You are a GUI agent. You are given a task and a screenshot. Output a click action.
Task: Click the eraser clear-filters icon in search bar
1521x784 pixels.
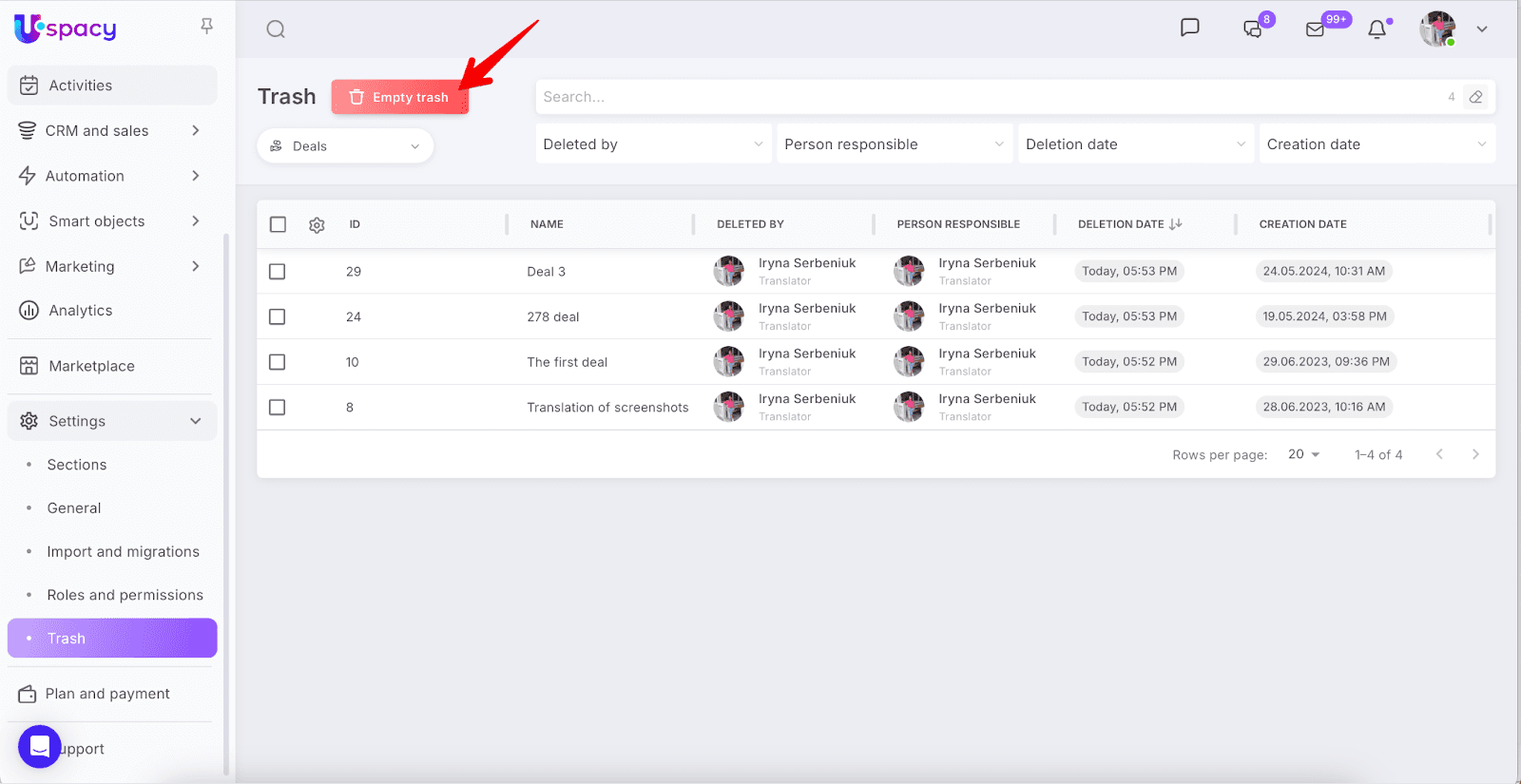click(1475, 97)
